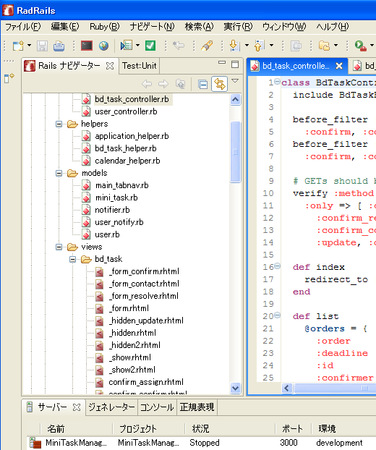Click the Save toolbar icon
This screenshot has height=450, width=376.
(42, 46)
